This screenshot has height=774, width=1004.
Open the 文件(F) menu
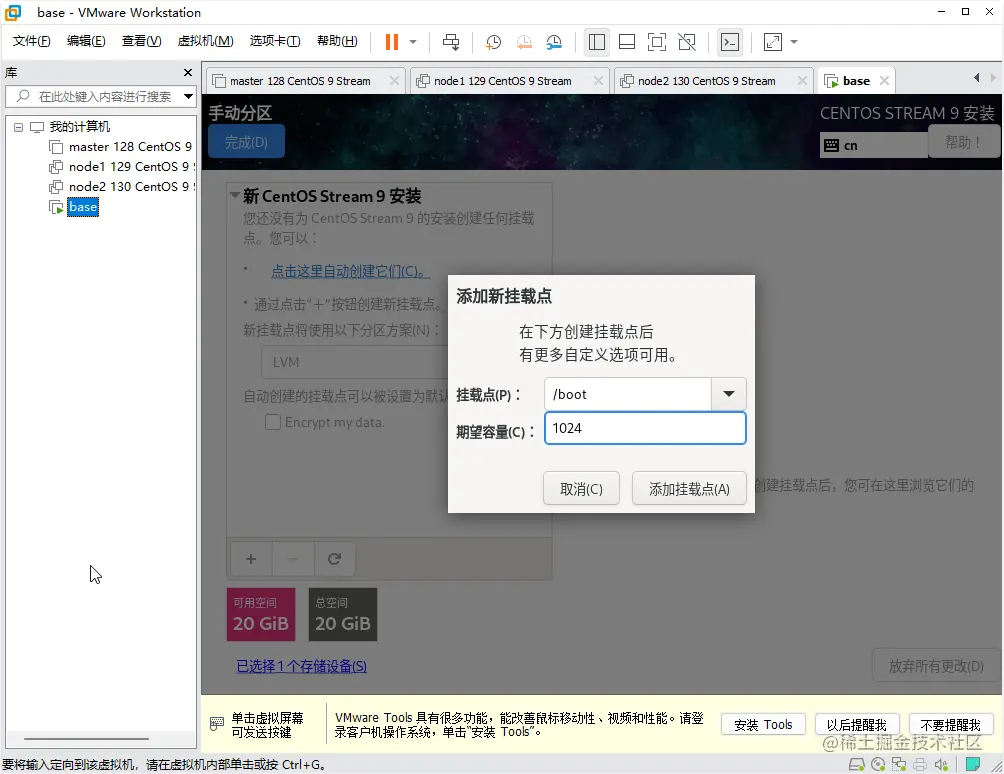point(31,41)
